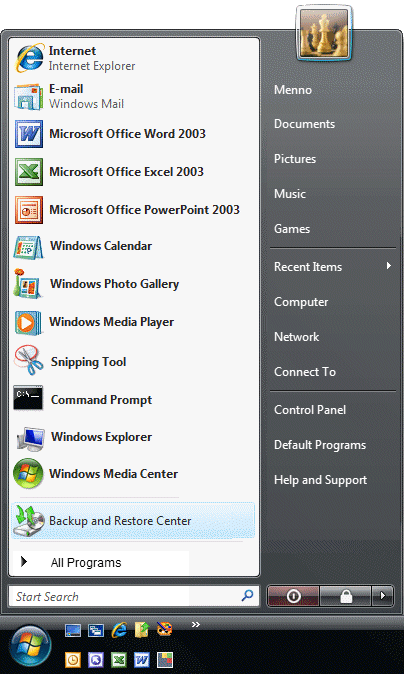404x674 pixels.
Task: Click the colored squares Quick Launch icon
Action: pos(165,659)
